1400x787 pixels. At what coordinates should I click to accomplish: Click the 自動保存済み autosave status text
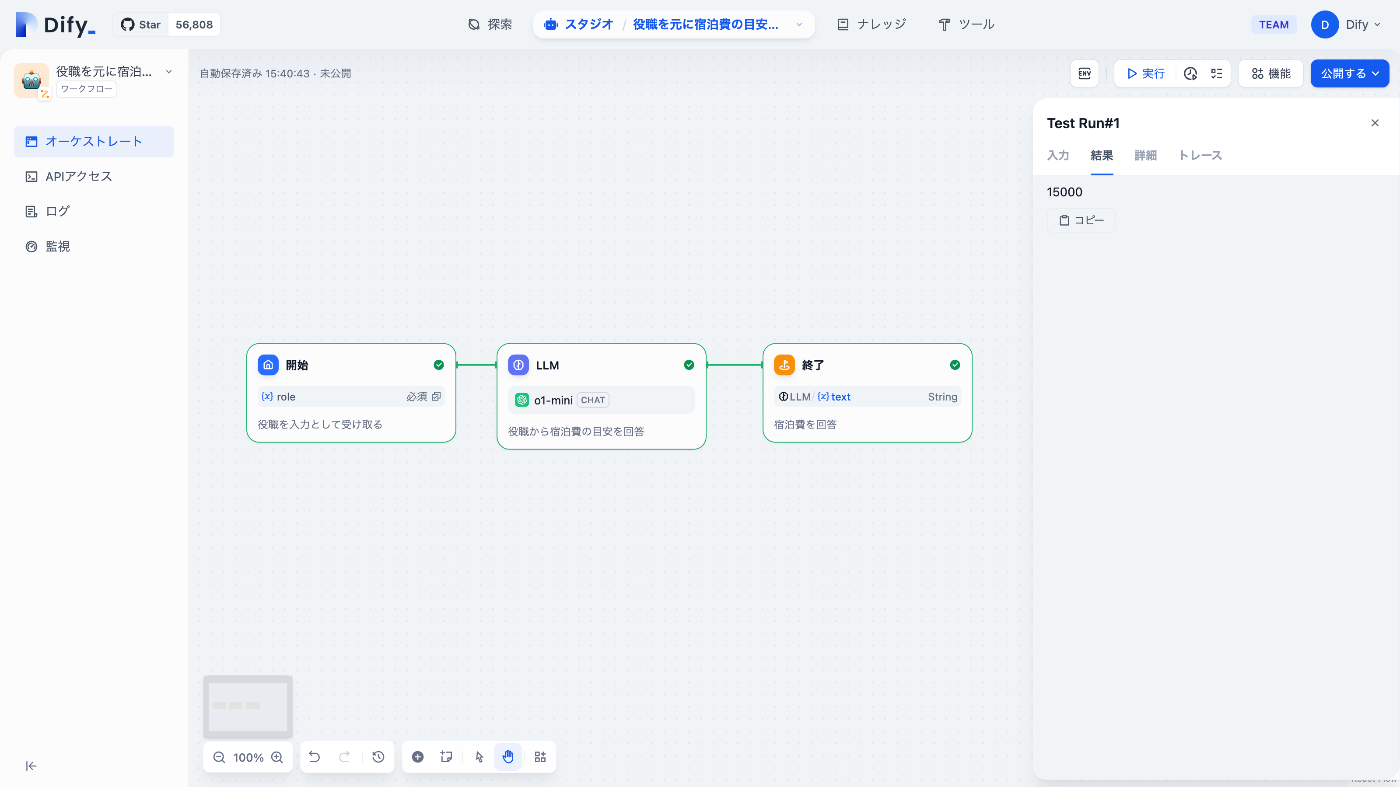pyautogui.click(x=275, y=73)
